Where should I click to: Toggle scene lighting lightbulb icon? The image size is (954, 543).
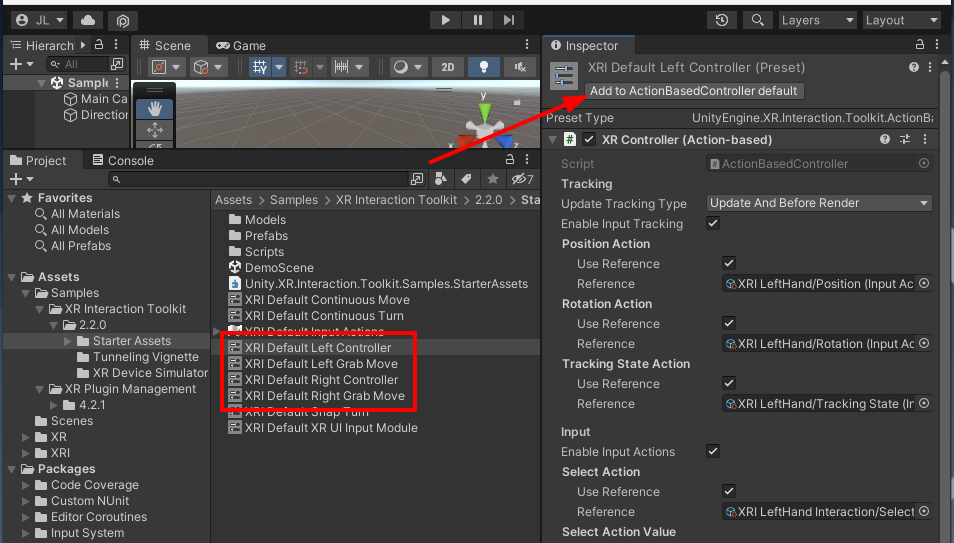pyautogui.click(x=484, y=67)
